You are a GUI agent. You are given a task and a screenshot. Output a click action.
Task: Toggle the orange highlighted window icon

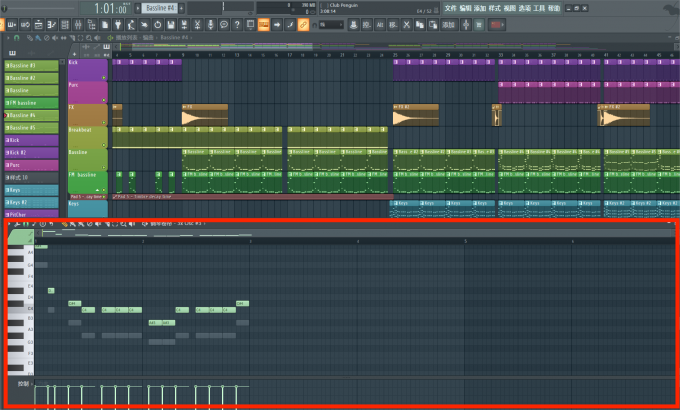[264, 25]
